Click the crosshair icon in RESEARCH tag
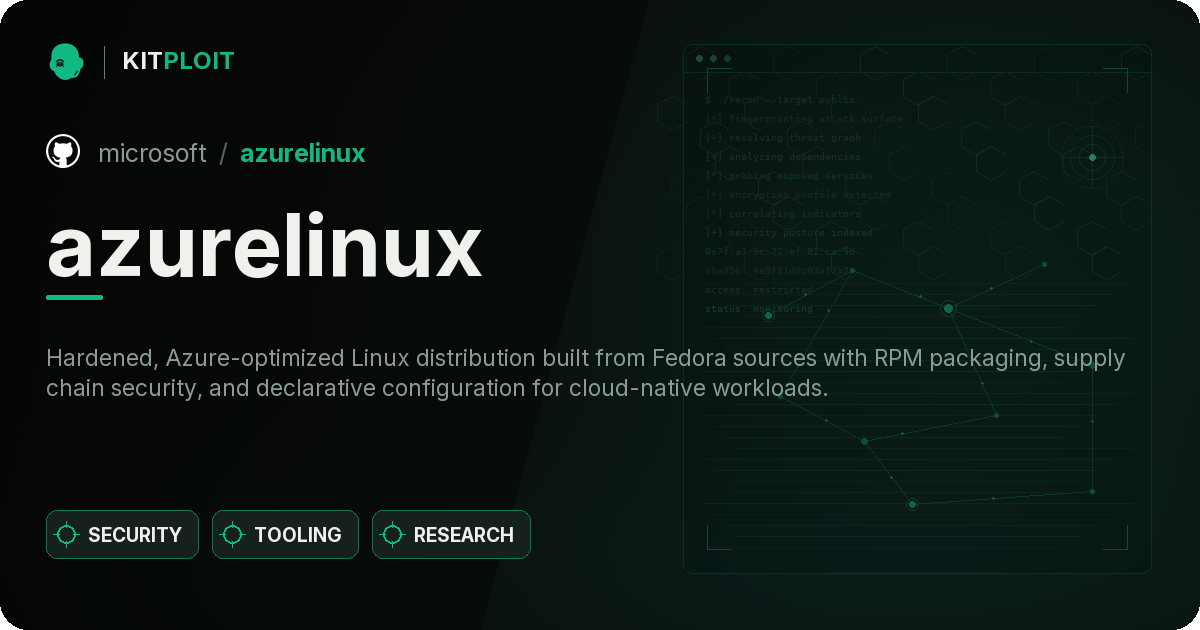 pos(393,535)
